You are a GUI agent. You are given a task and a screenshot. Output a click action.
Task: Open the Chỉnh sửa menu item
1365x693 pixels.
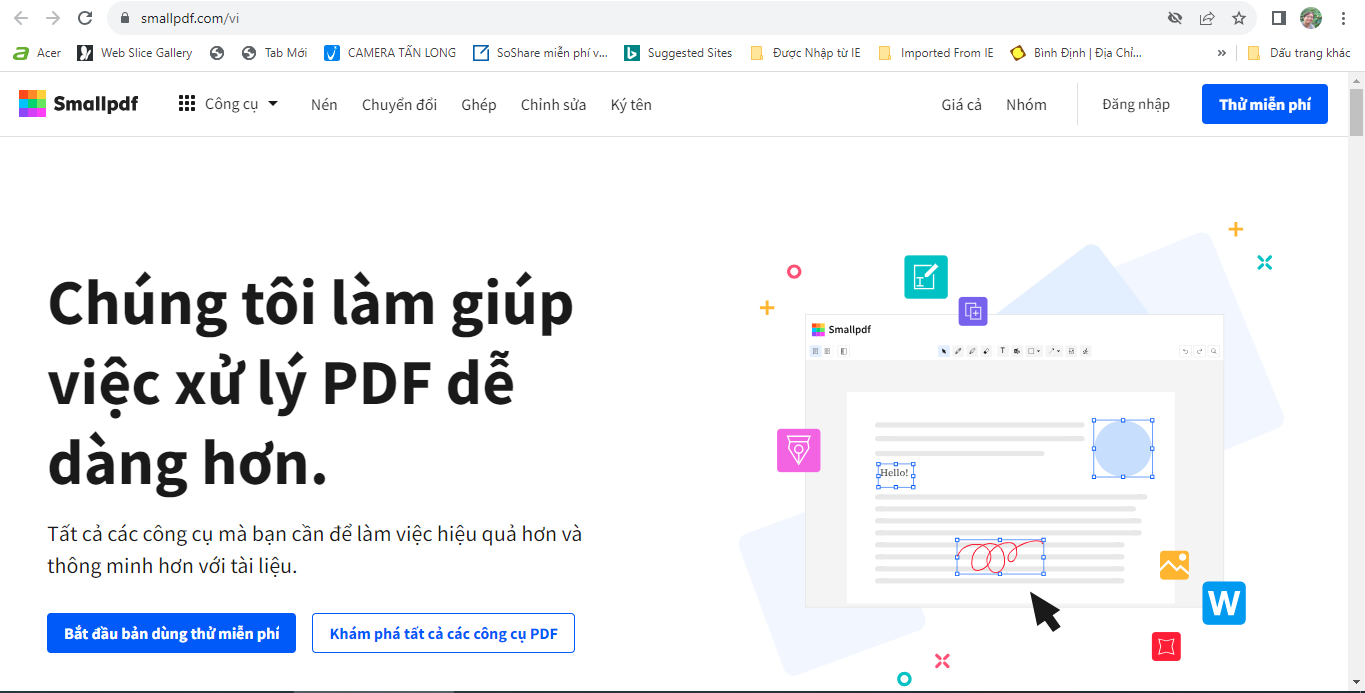[553, 104]
